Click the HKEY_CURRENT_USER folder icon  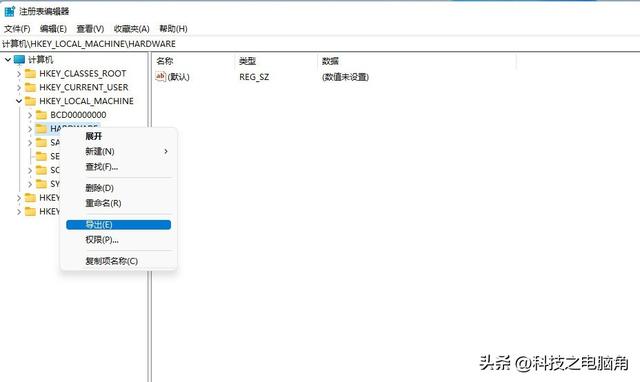31,87
